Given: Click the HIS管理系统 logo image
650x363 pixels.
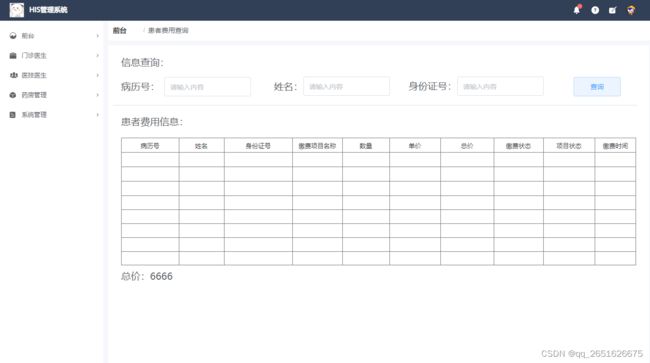Looking at the screenshot, I should [x=17, y=10].
